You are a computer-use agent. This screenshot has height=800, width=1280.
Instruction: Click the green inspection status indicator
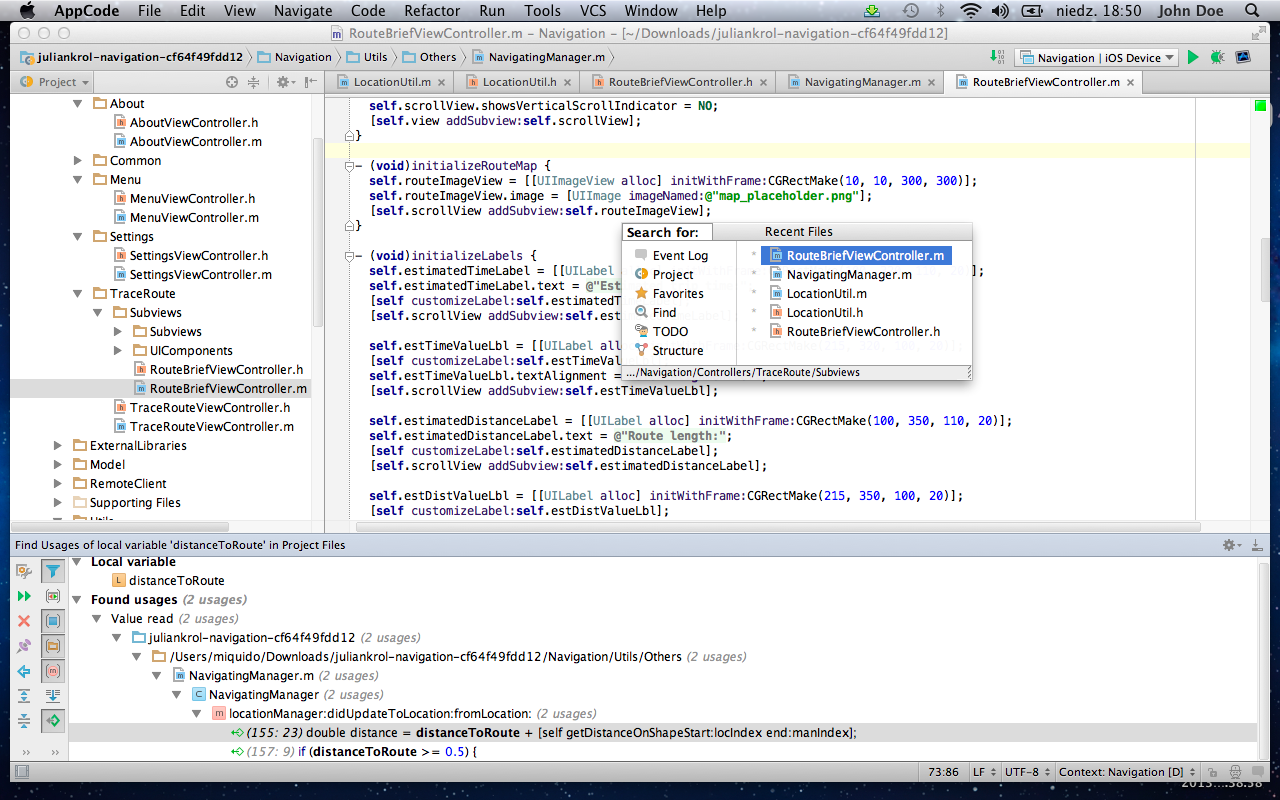click(1260, 106)
